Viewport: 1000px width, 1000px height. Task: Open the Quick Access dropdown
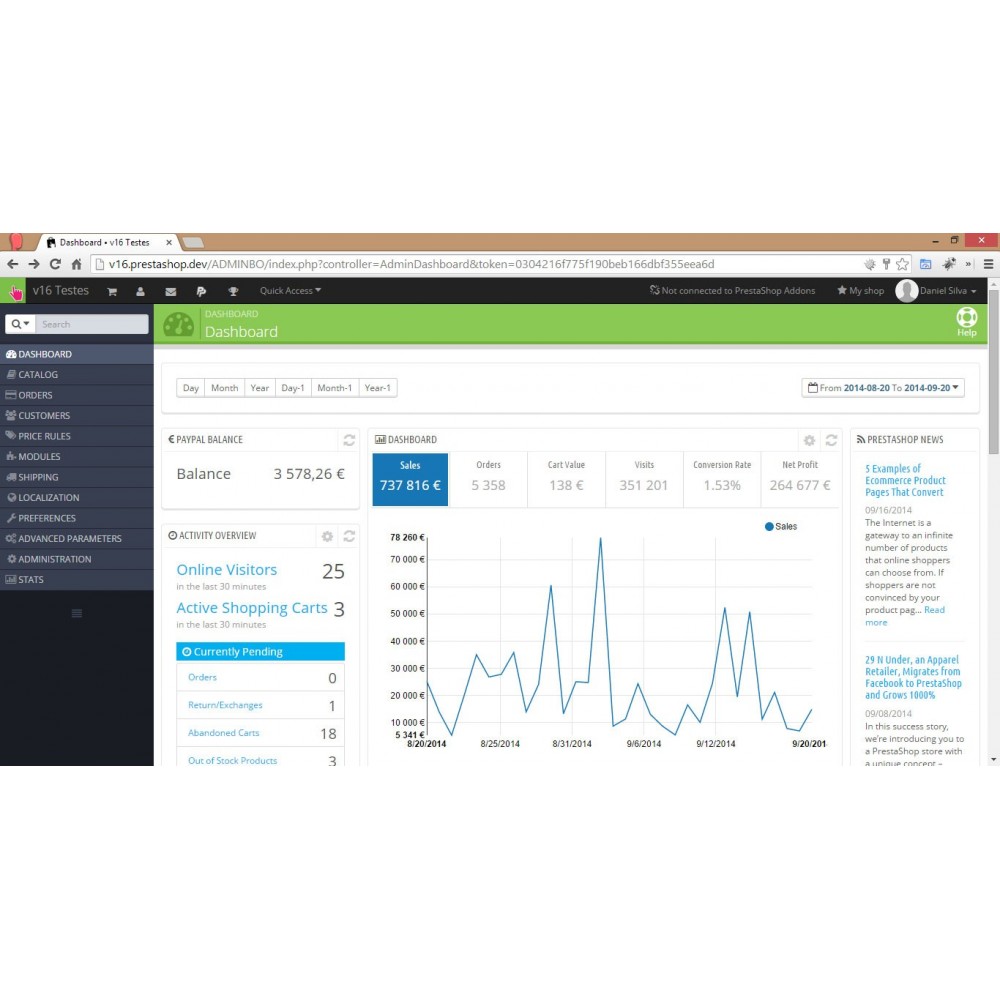[x=290, y=291]
